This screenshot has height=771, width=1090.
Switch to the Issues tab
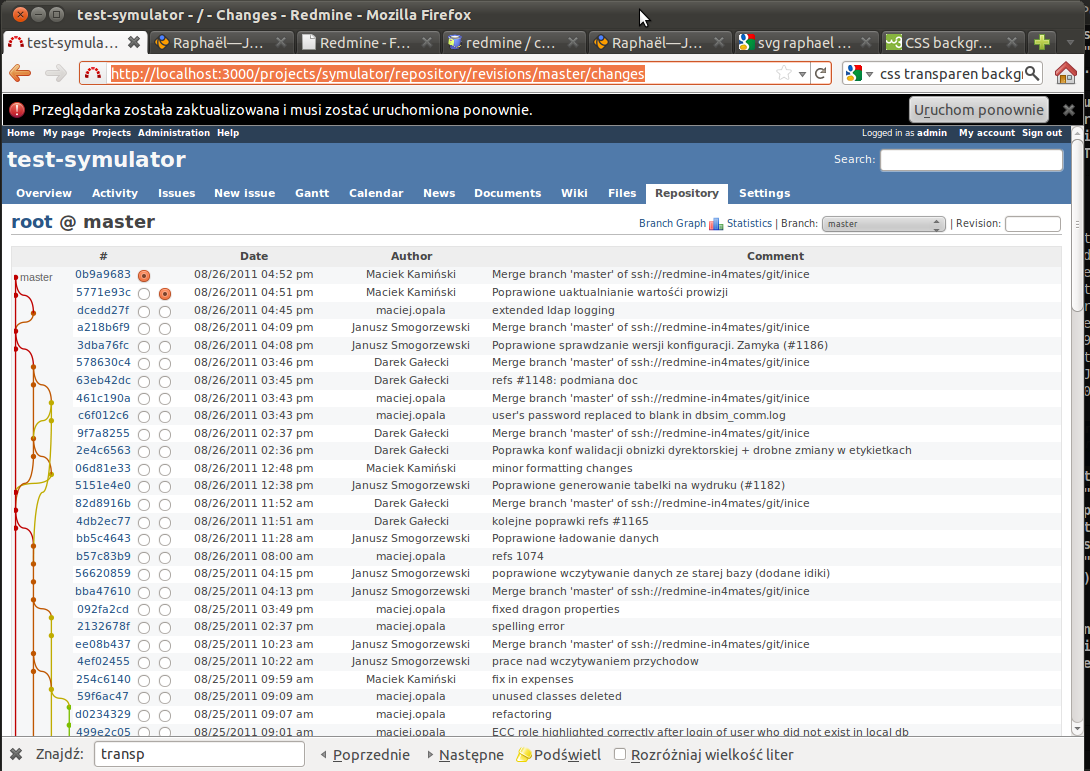[176, 193]
